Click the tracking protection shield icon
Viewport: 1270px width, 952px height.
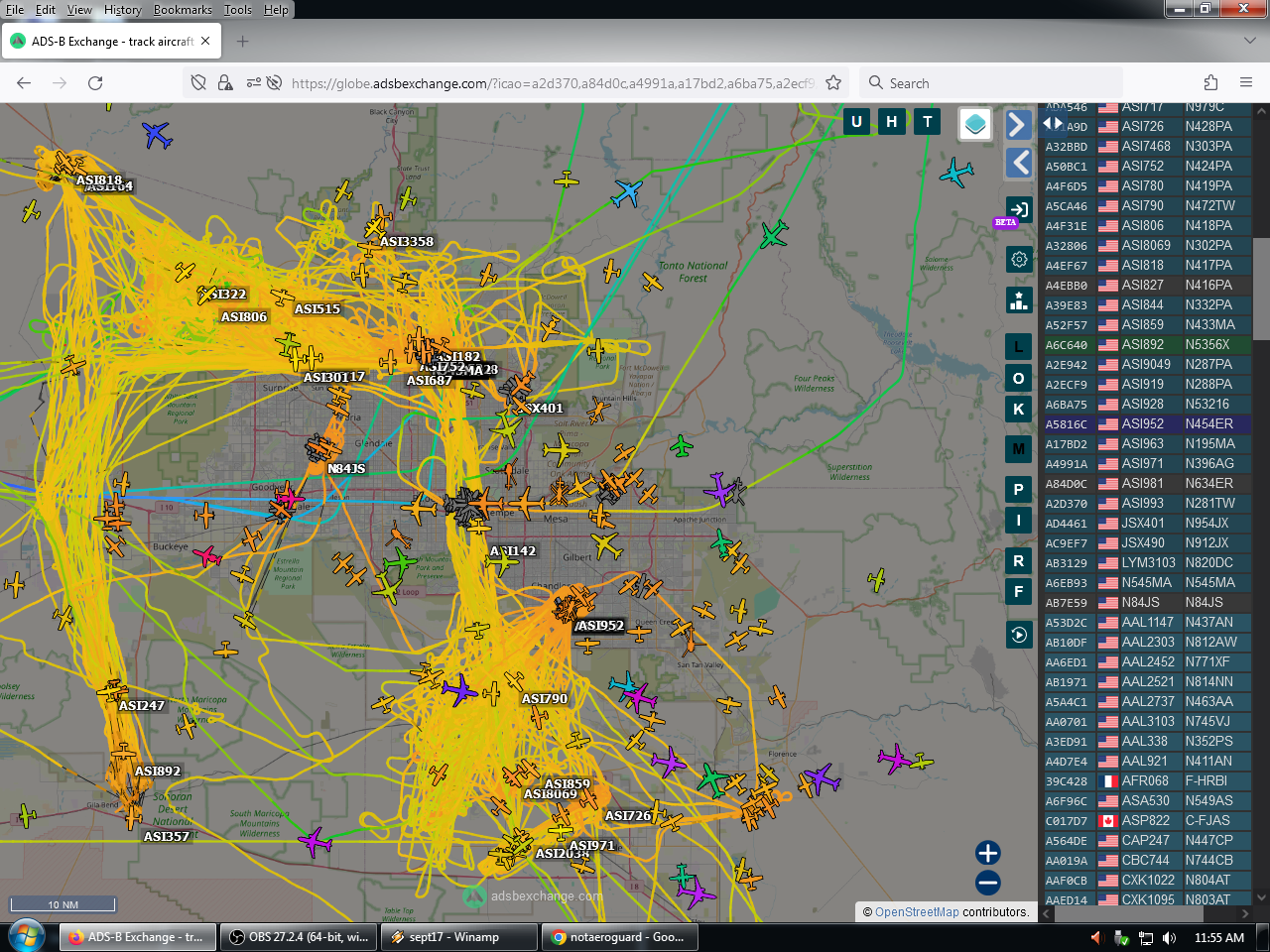[198, 83]
